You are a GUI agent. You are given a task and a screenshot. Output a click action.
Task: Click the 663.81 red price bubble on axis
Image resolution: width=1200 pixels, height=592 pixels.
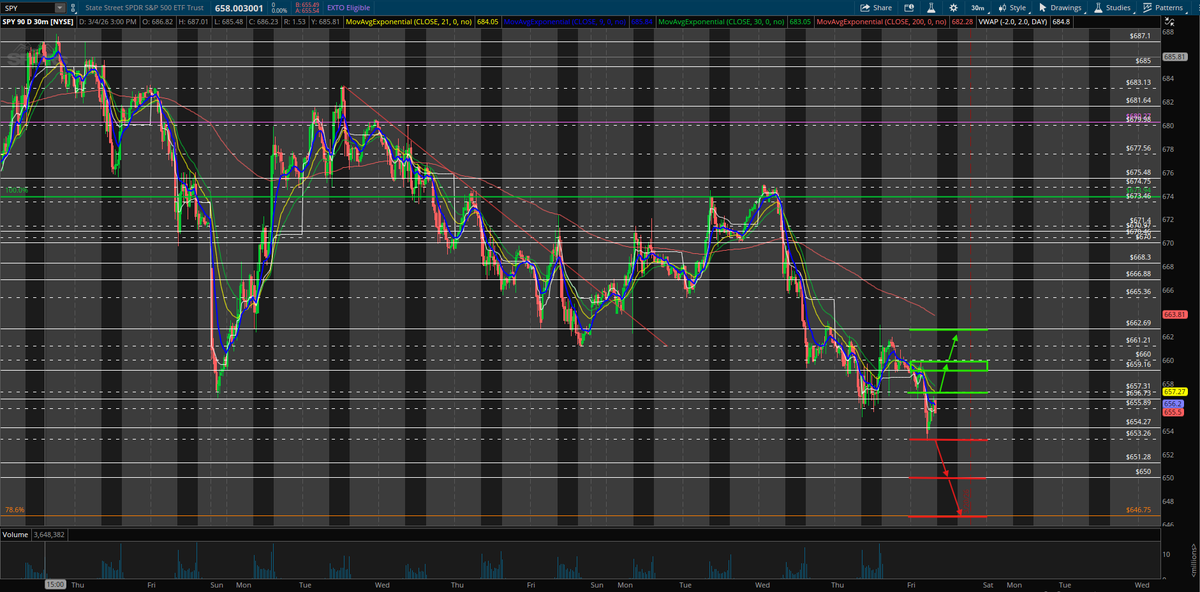(x=1174, y=315)
